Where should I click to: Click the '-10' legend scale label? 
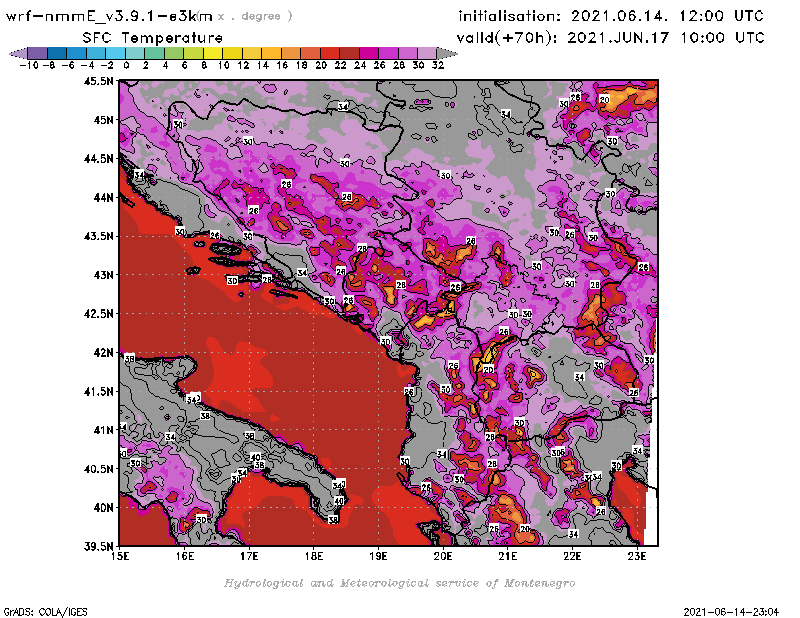click(x=28, y=65)
